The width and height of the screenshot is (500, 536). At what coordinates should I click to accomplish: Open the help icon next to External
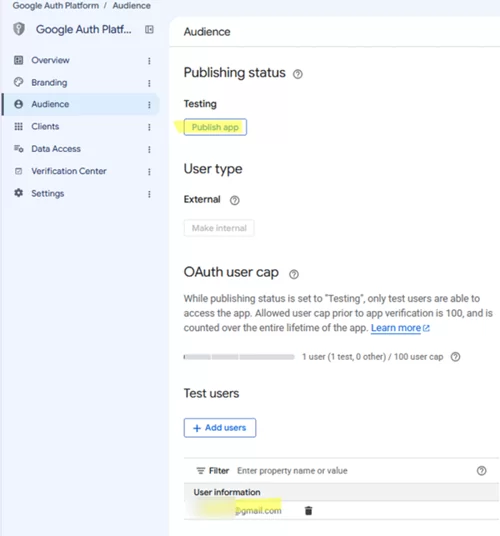pos(234,200)
